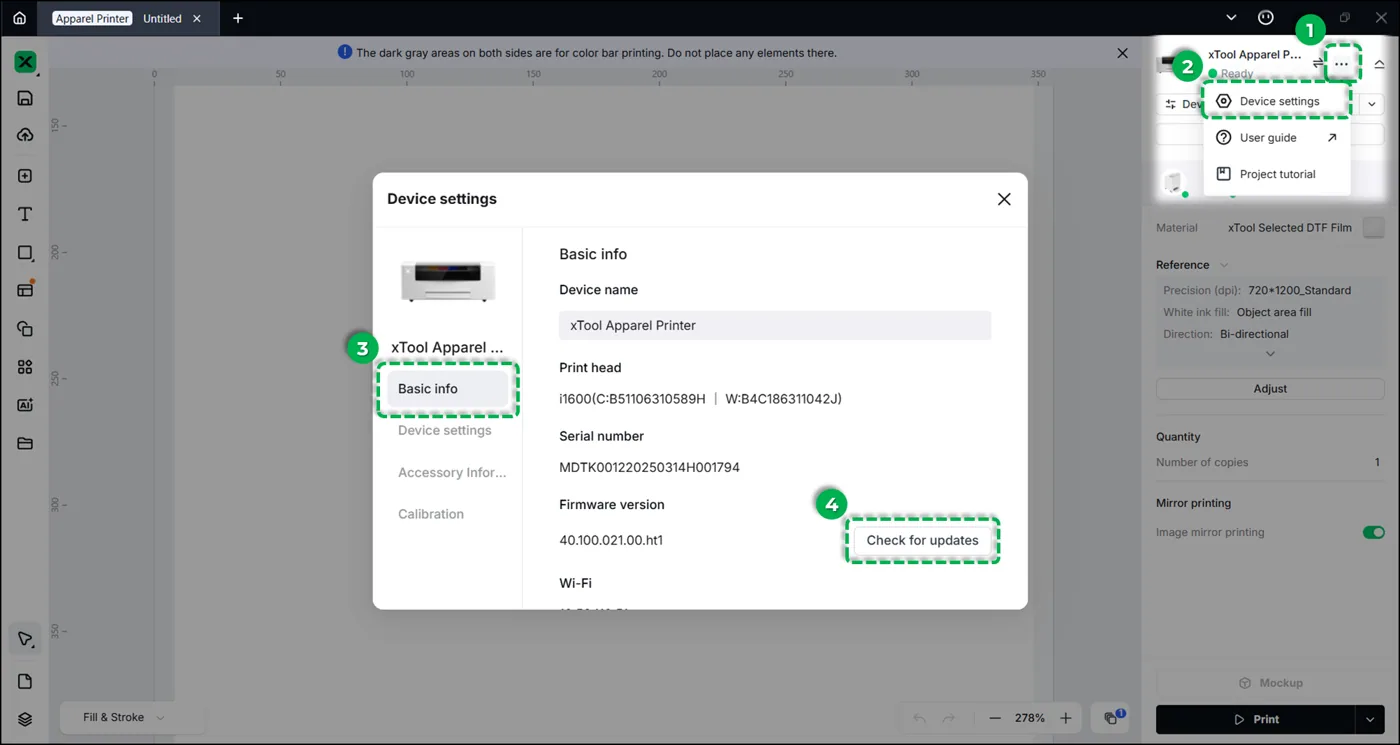Zoom in with the plus icon
Viewport: 1400px width, 745px height.
[x=1066, y=718]
